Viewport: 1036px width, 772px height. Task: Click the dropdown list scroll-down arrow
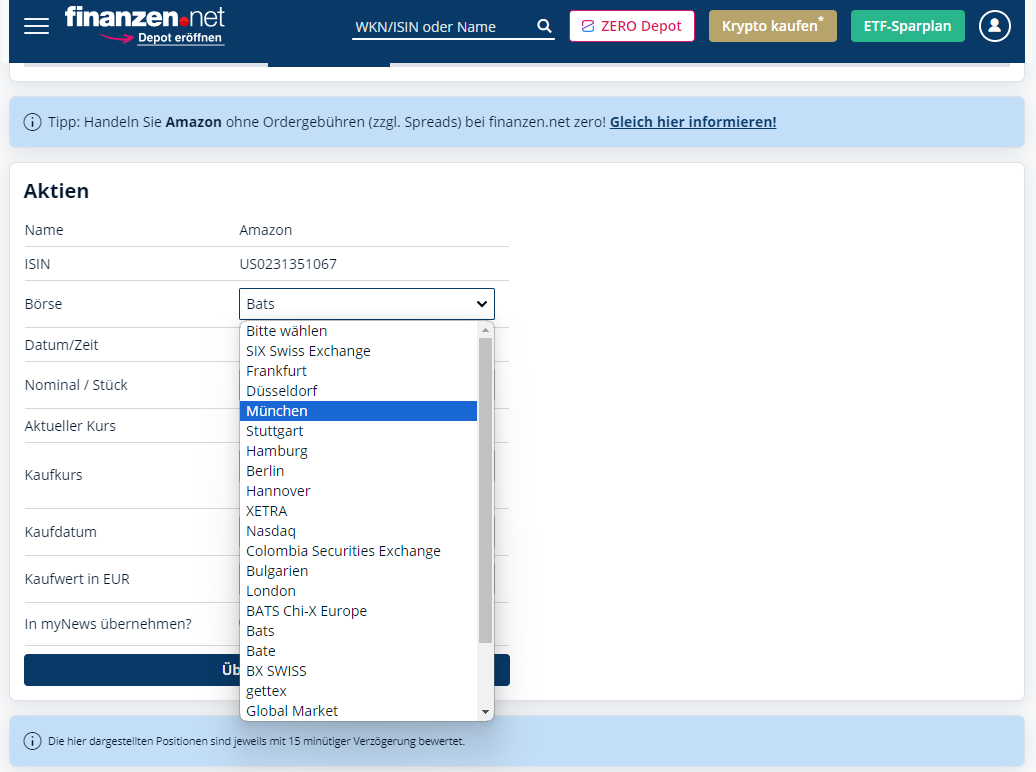(486, 712)
